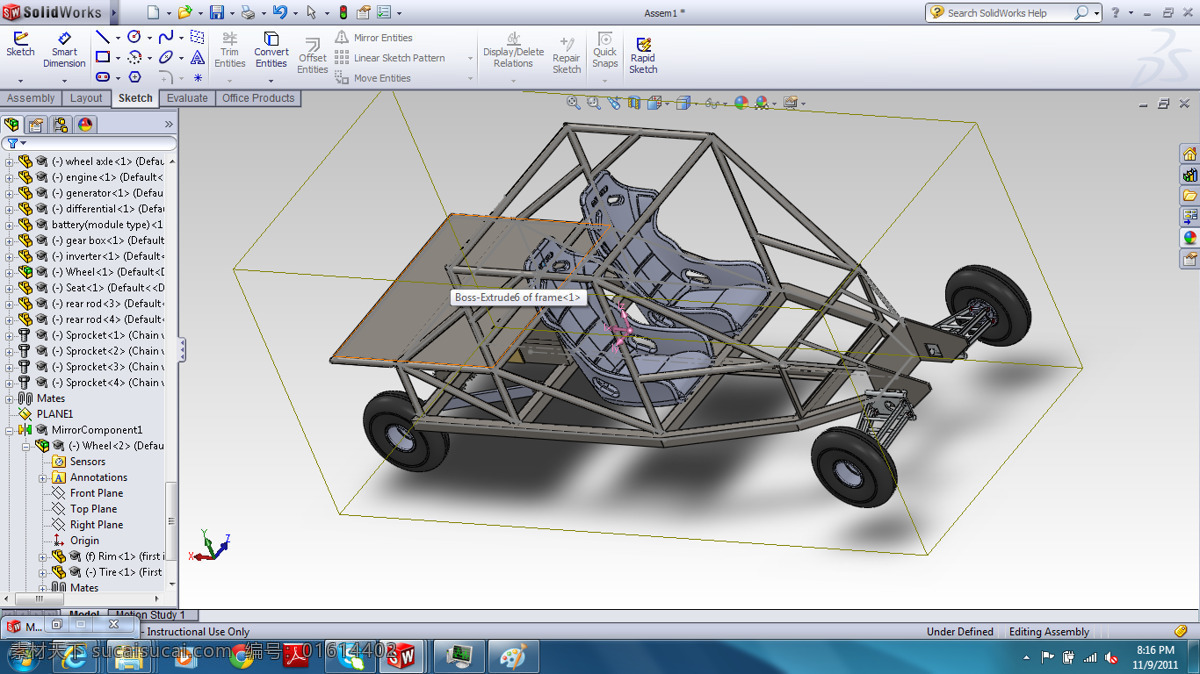The image size is (1200, 674).
Task: Open Appearances in the task pane
Action: pyautogui.click(x=1189, y=238)
